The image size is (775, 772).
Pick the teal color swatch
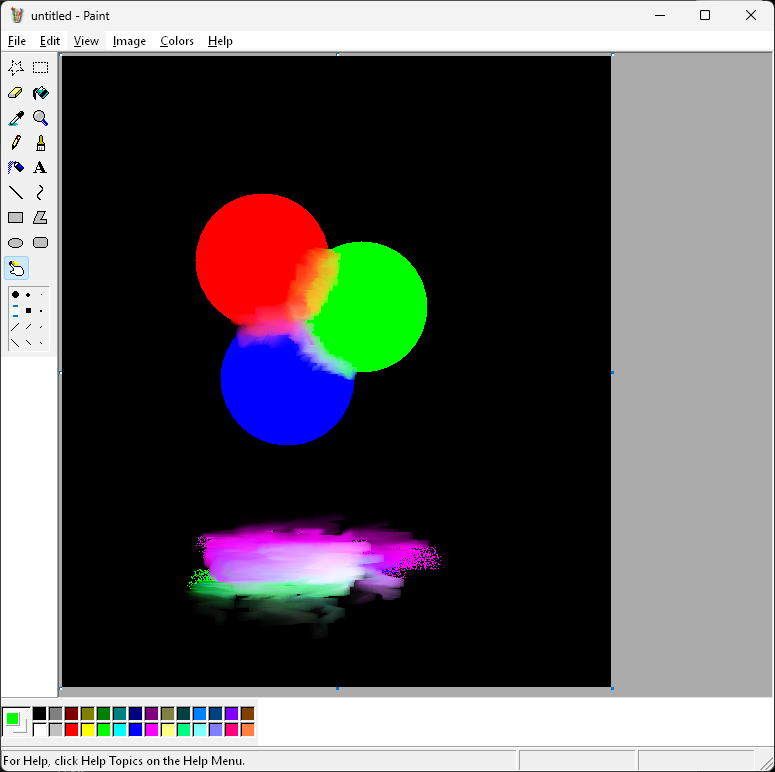point(120,713)
